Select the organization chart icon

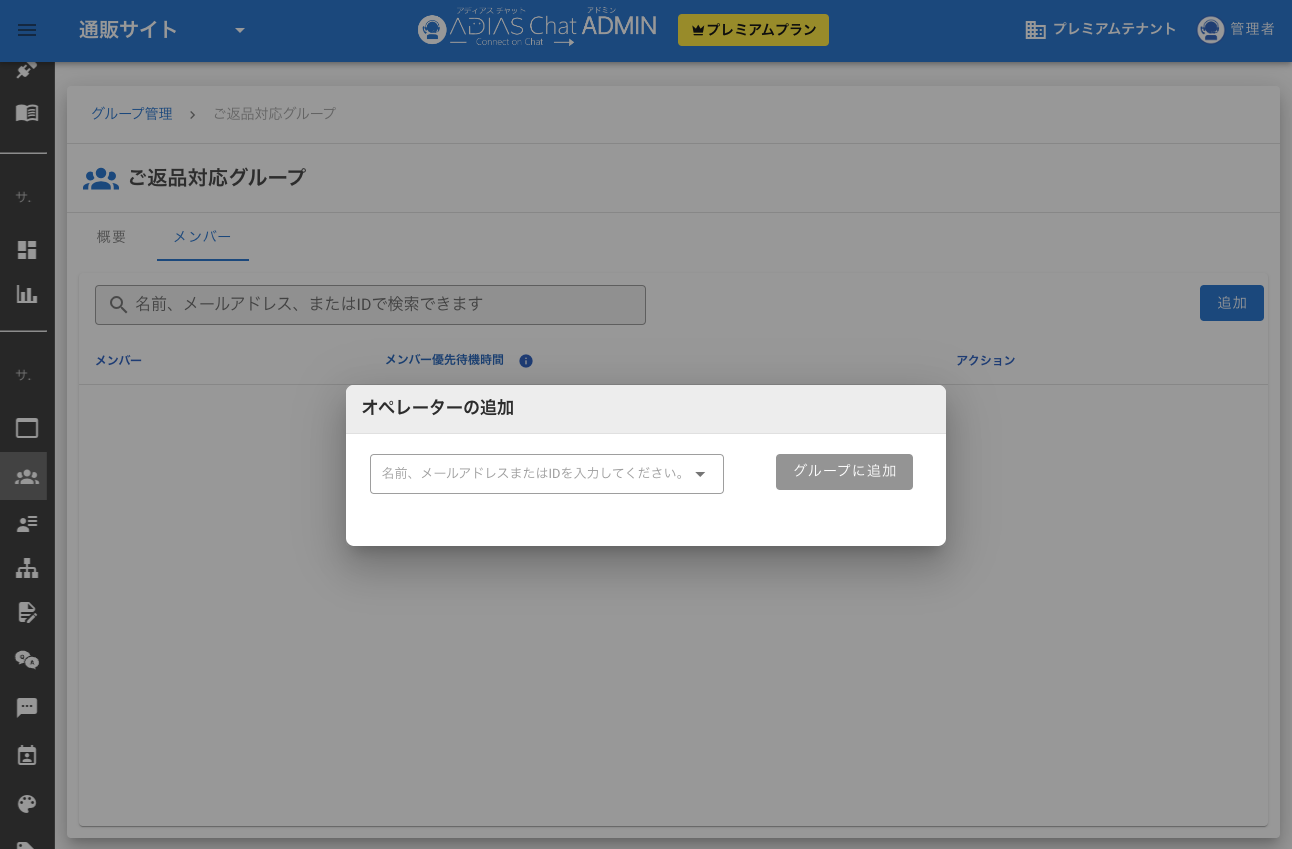click(26, 568)
